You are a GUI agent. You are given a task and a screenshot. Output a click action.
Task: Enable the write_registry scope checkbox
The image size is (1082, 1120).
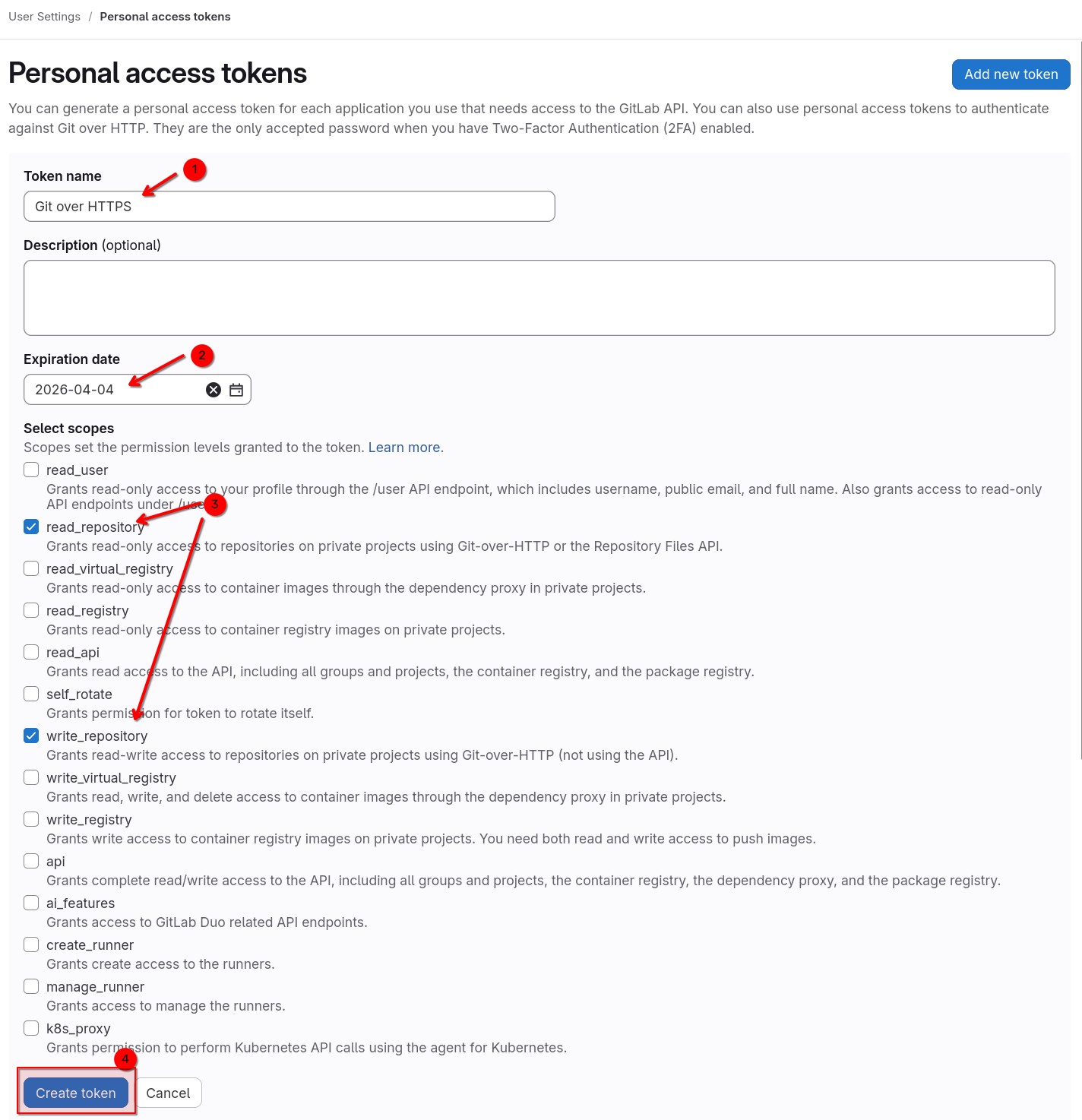tap(31, 819)
